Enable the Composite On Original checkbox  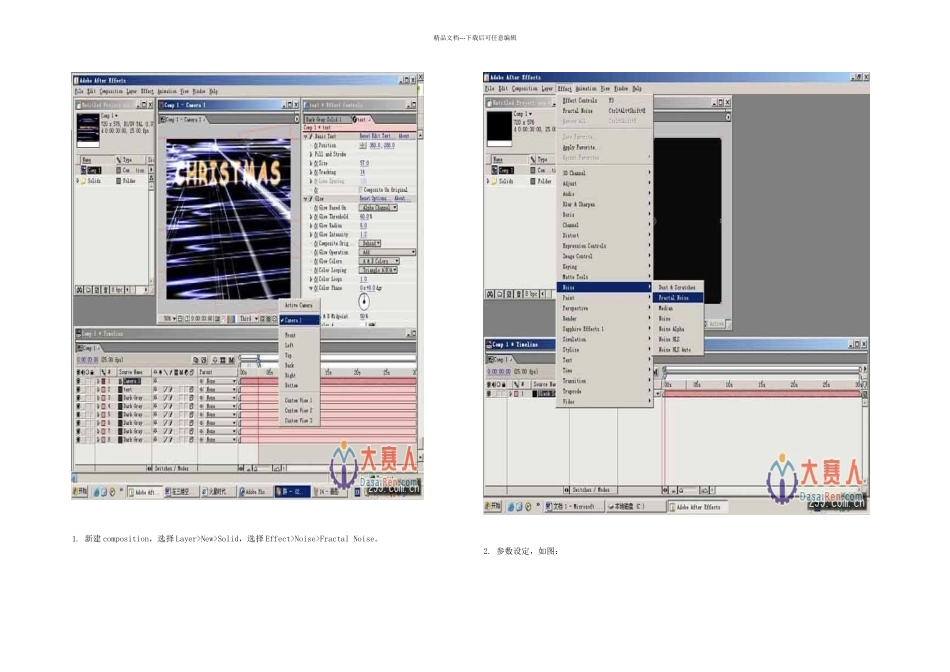point(360,189)
